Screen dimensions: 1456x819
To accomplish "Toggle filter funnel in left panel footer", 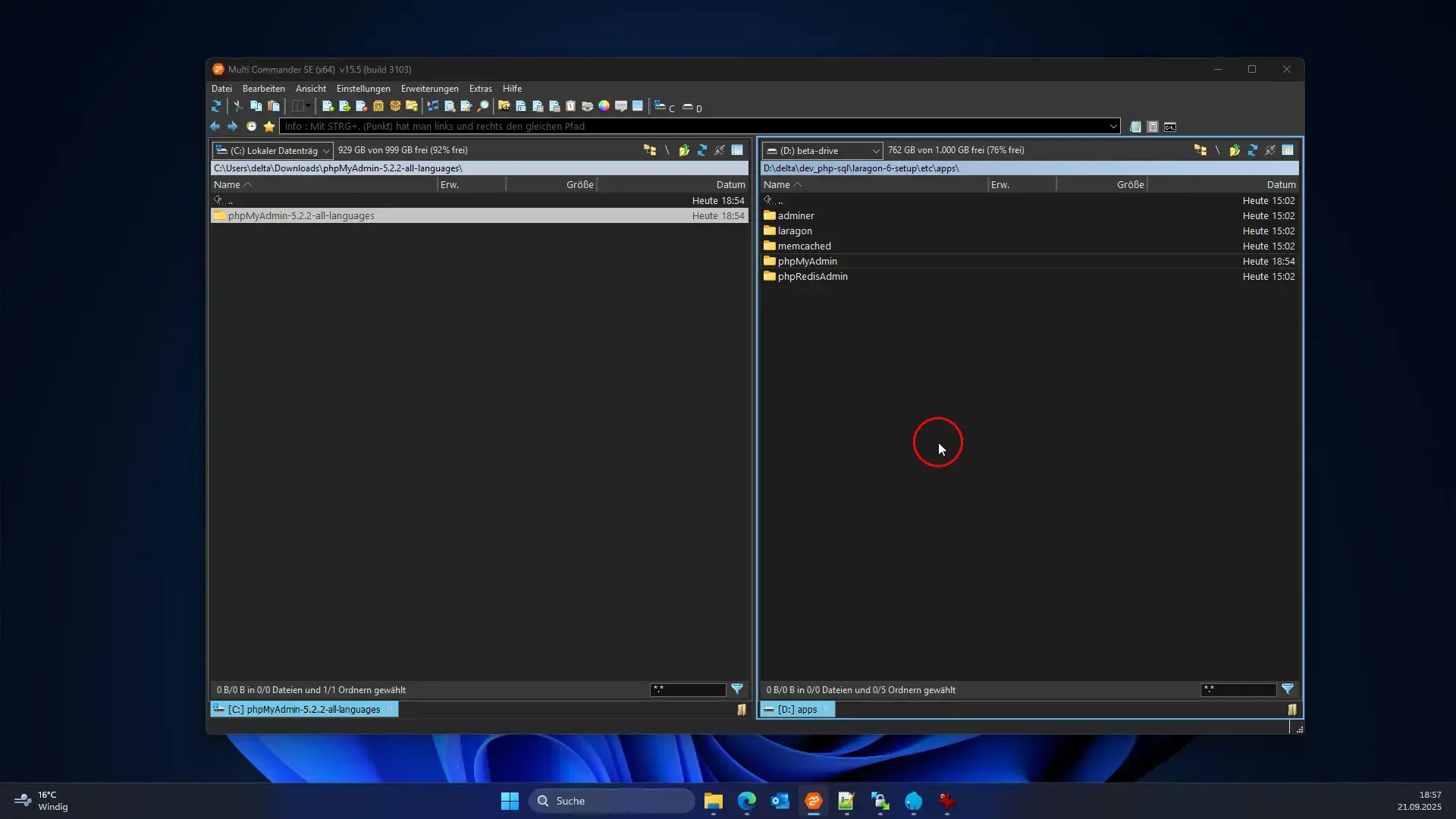I will coord(737,689).
